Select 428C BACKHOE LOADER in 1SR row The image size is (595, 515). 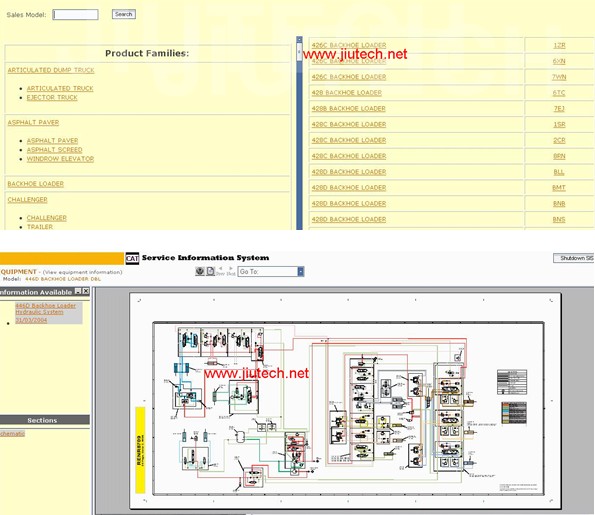coord(349,125)
